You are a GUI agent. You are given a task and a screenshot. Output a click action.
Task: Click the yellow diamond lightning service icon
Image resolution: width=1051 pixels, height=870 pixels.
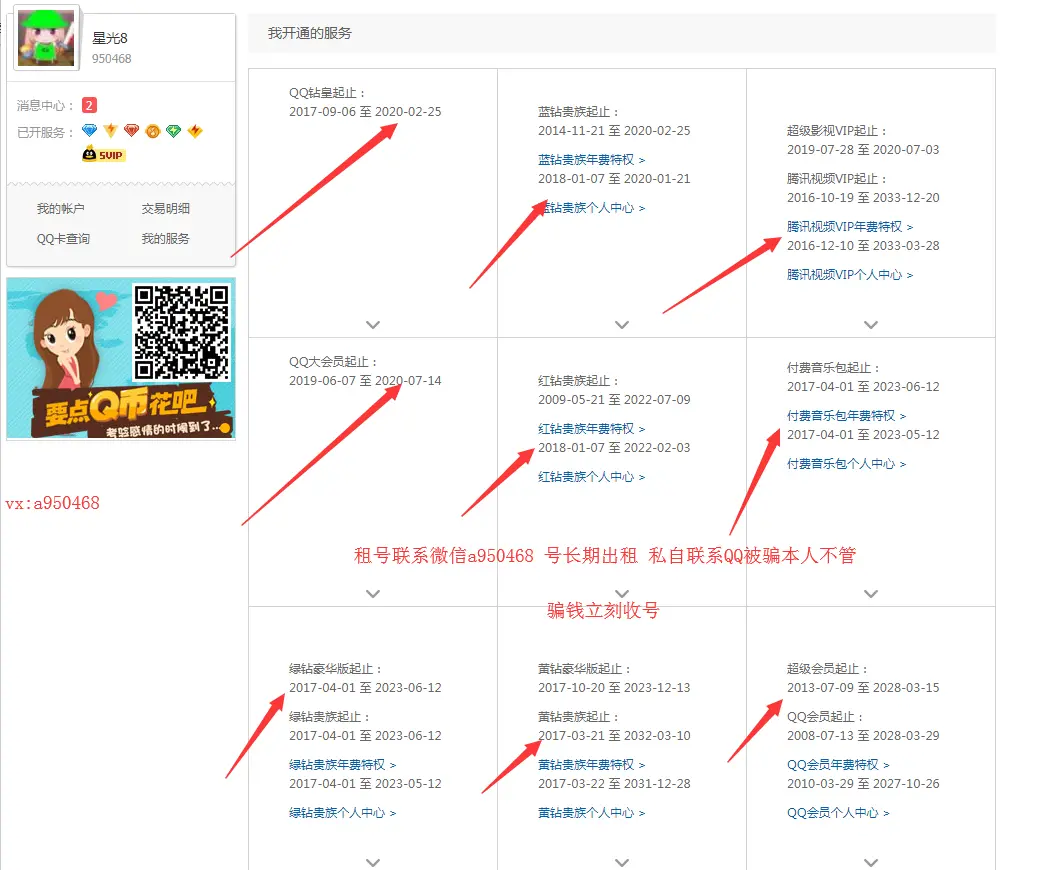coord(195,131)
